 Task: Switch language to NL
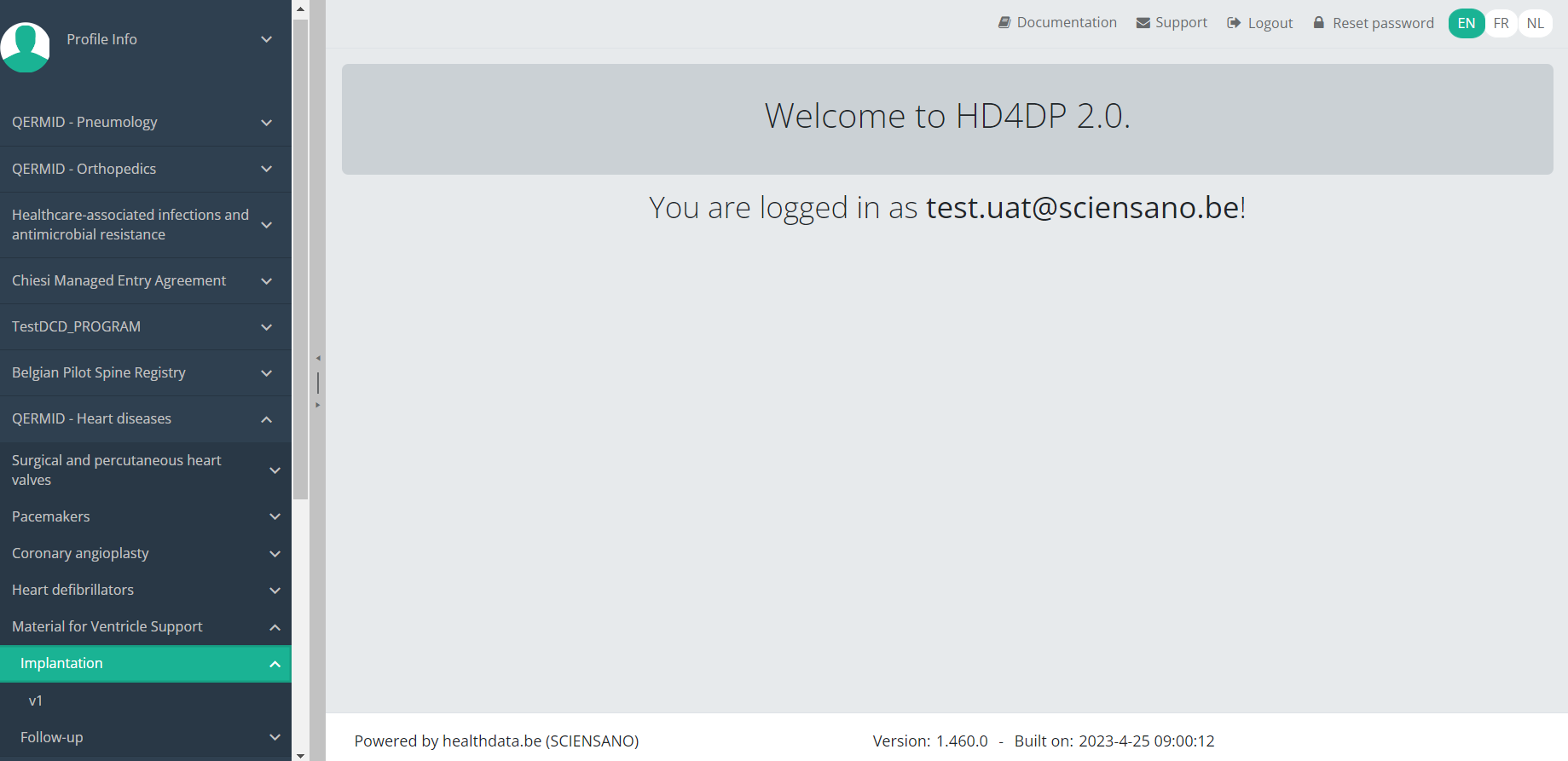1535,23
